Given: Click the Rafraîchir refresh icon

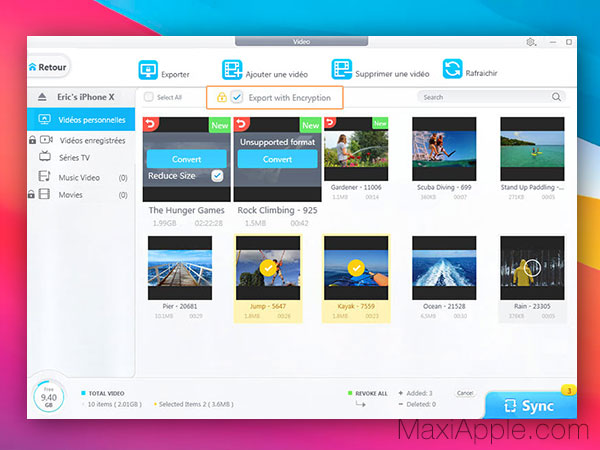Looking at the screenshot, I should [x=452, y=69].
